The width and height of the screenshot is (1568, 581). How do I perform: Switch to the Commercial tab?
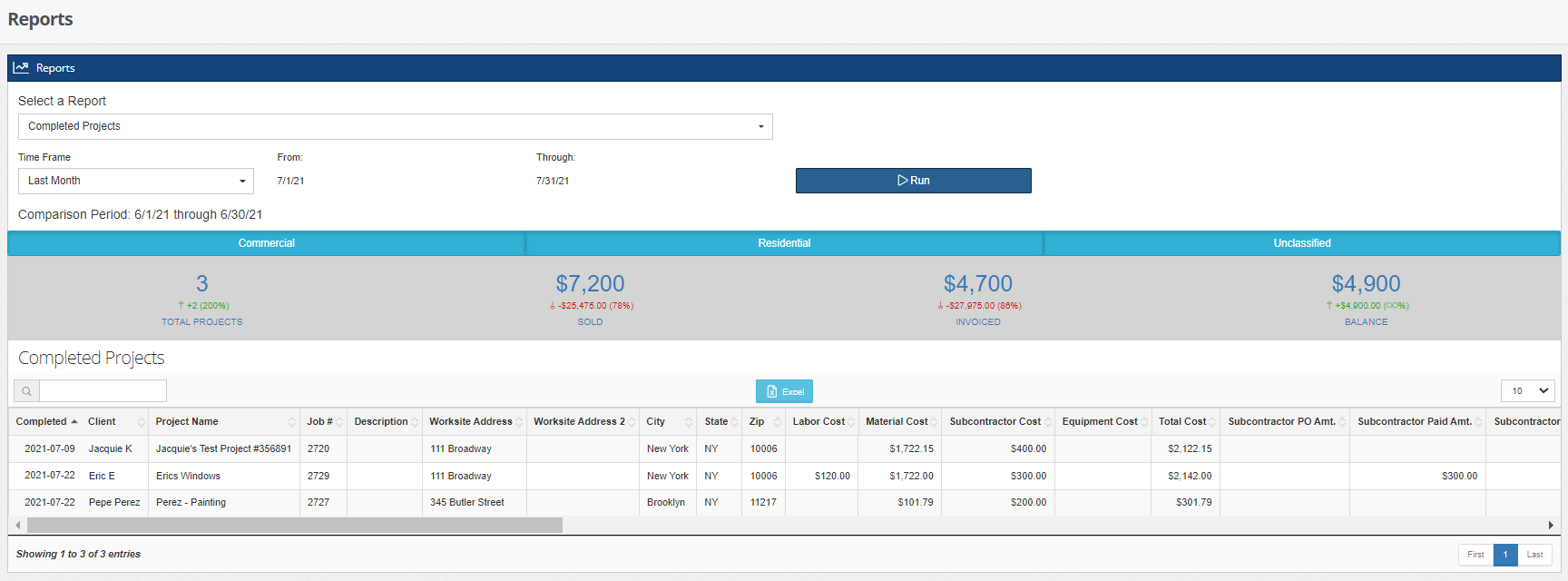[266, 243]
